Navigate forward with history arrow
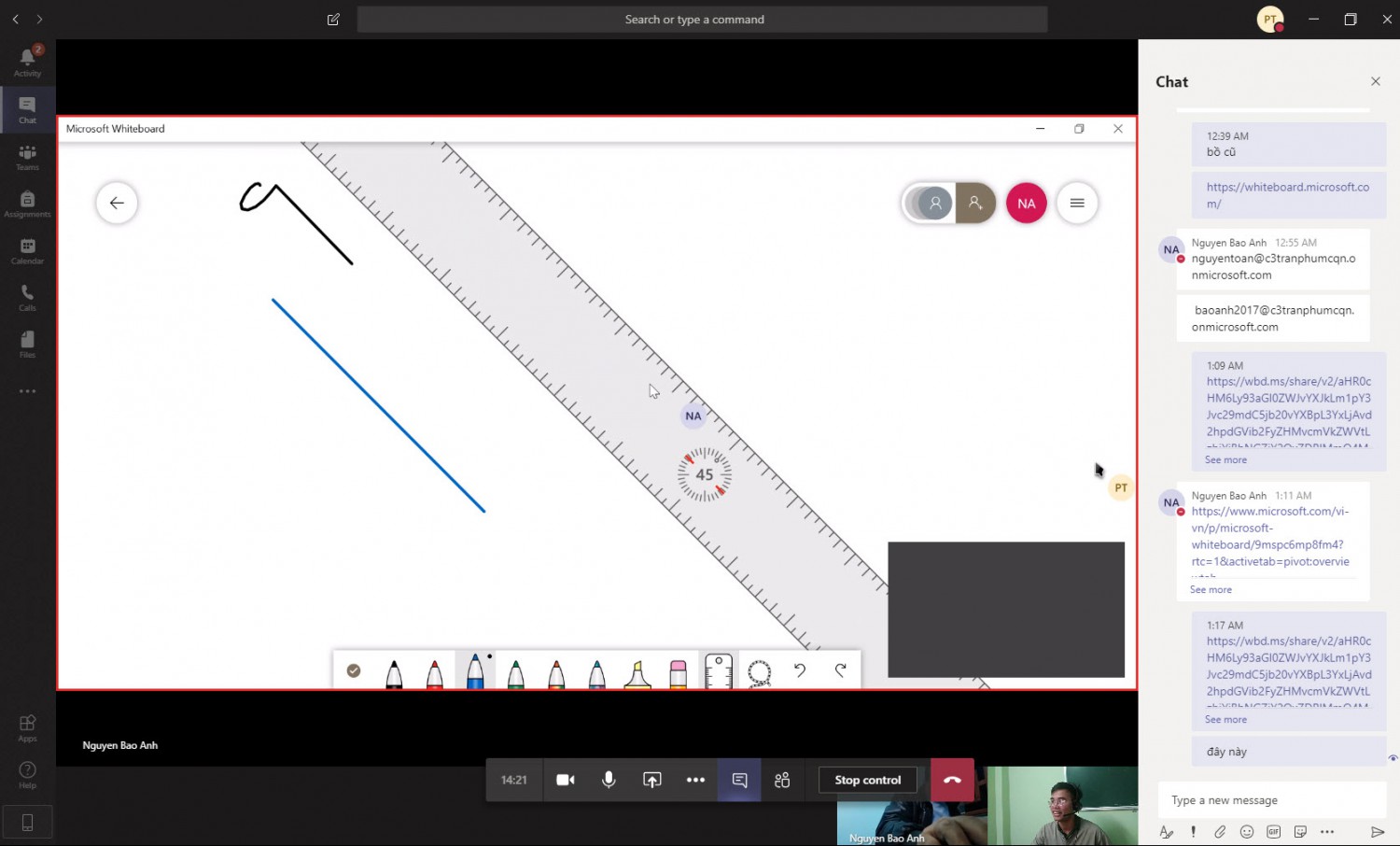Image resolution: width=1400 pixels, height=846 pixels. tap(39, 19)
